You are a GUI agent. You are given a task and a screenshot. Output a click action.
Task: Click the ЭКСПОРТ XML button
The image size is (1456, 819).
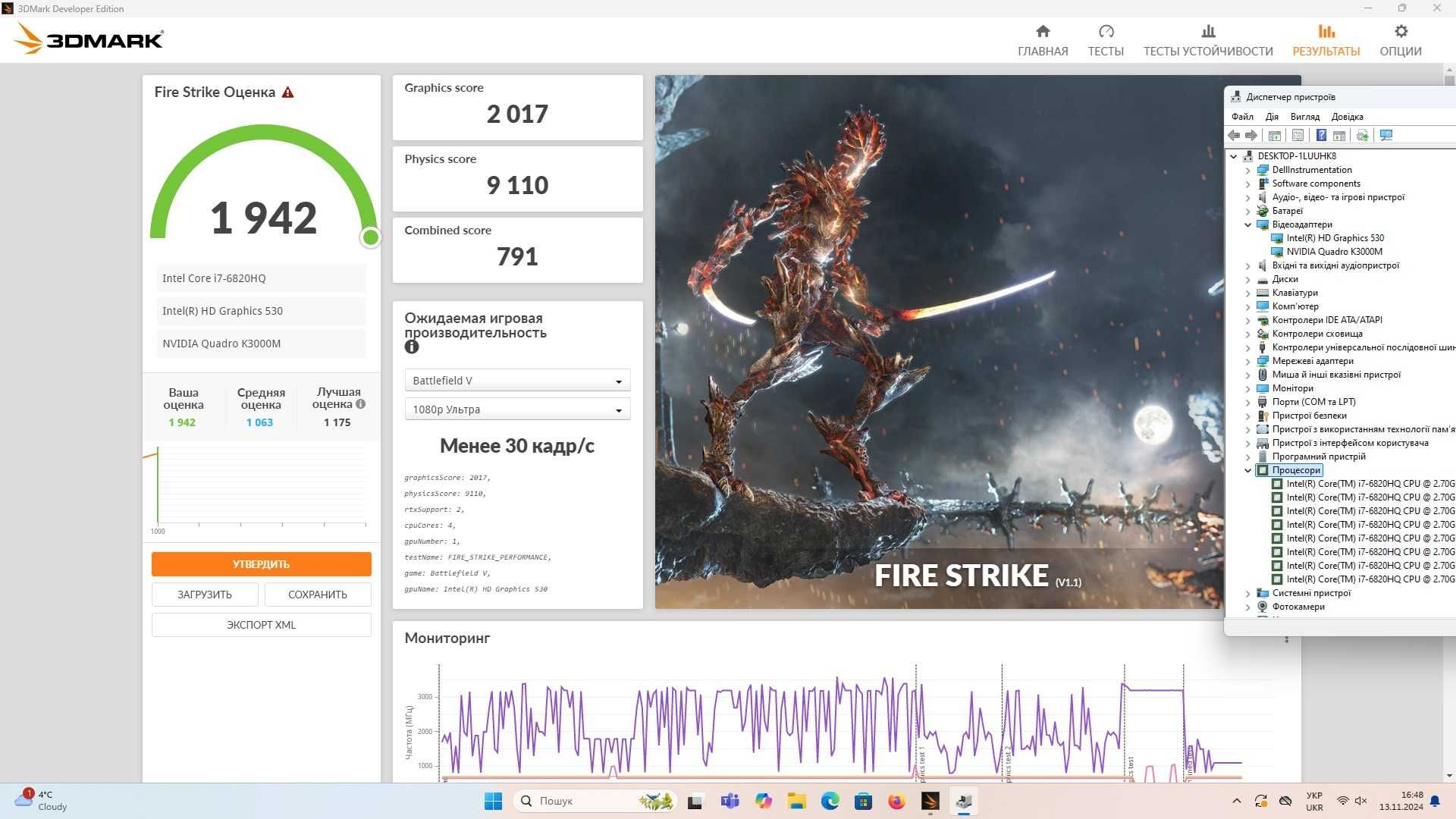tap(261, 625)
